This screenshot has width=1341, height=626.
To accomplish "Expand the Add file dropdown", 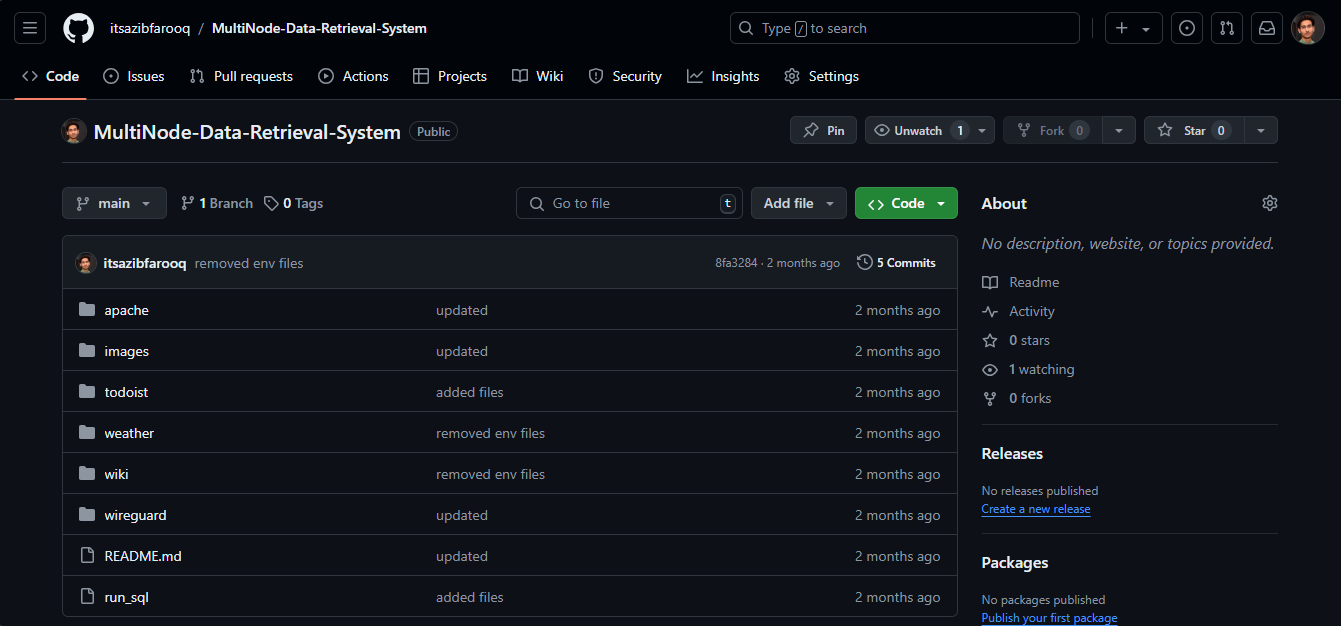I will (x=798, y=203).
